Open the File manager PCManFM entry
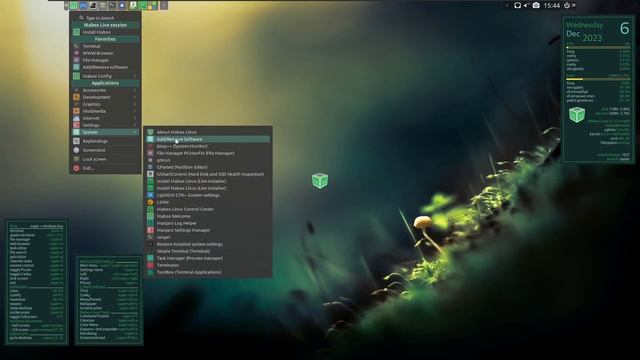Image resolution: width=640 pixels, height=360 pixels. coord(208,153)
